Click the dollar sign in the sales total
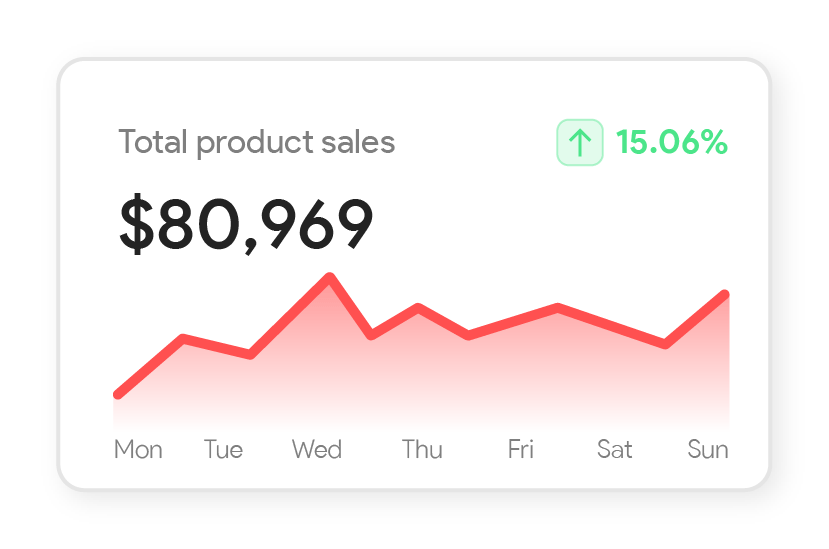 click(x=135, y=224)
